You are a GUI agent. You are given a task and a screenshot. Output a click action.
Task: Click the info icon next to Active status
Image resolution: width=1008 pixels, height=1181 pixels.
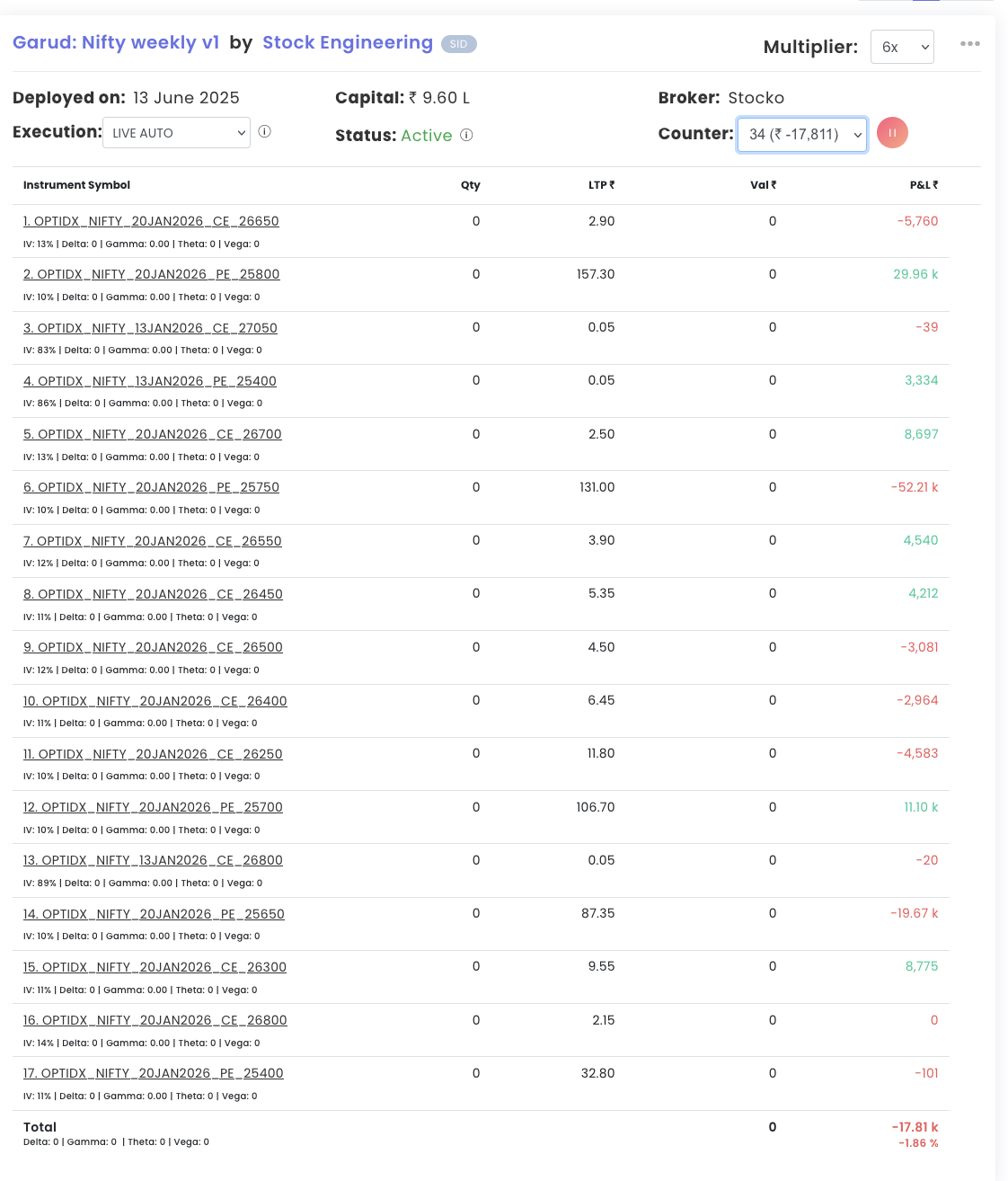[466, 135]
